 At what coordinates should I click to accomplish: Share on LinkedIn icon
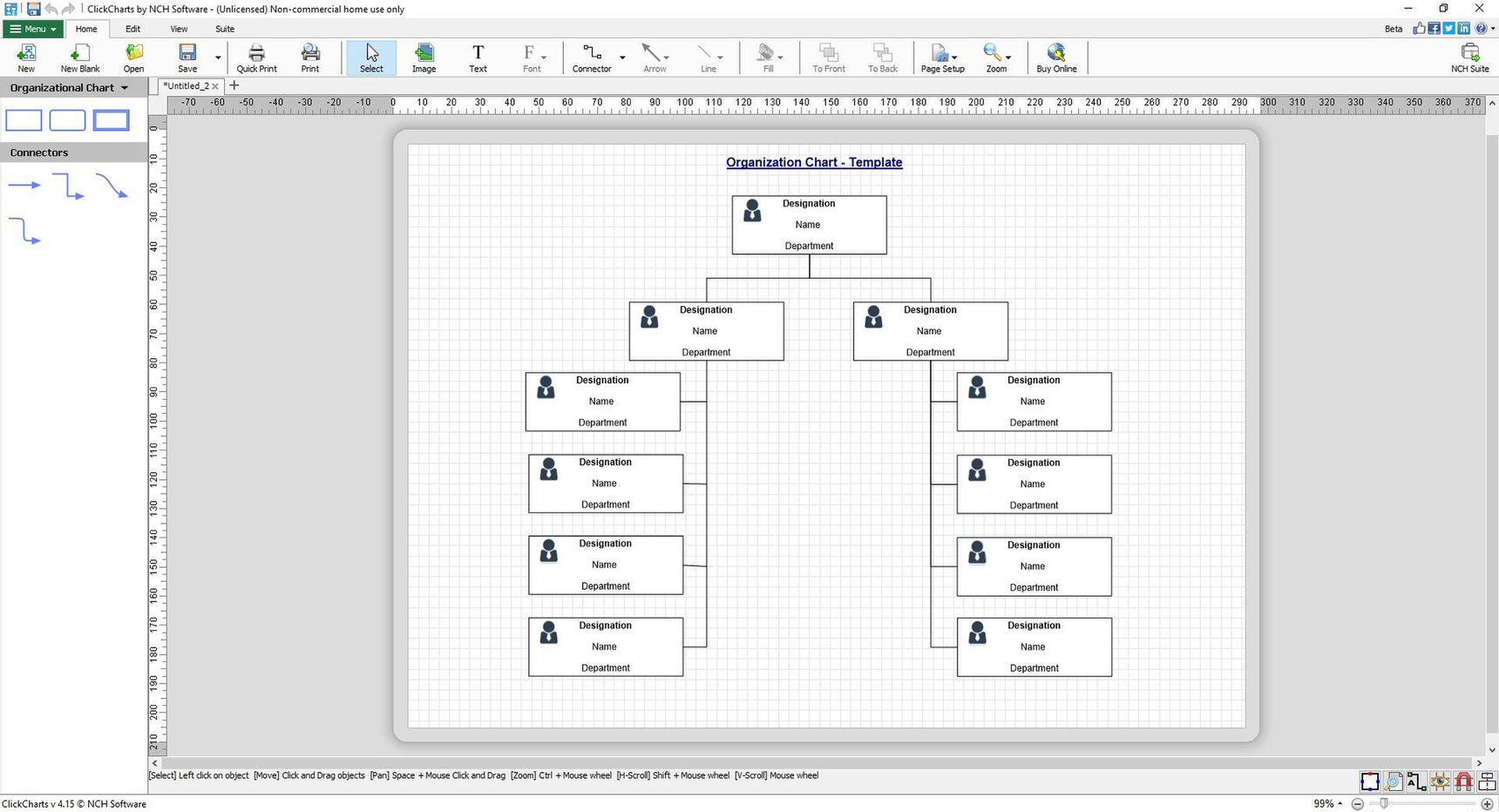click(1463, 29)
